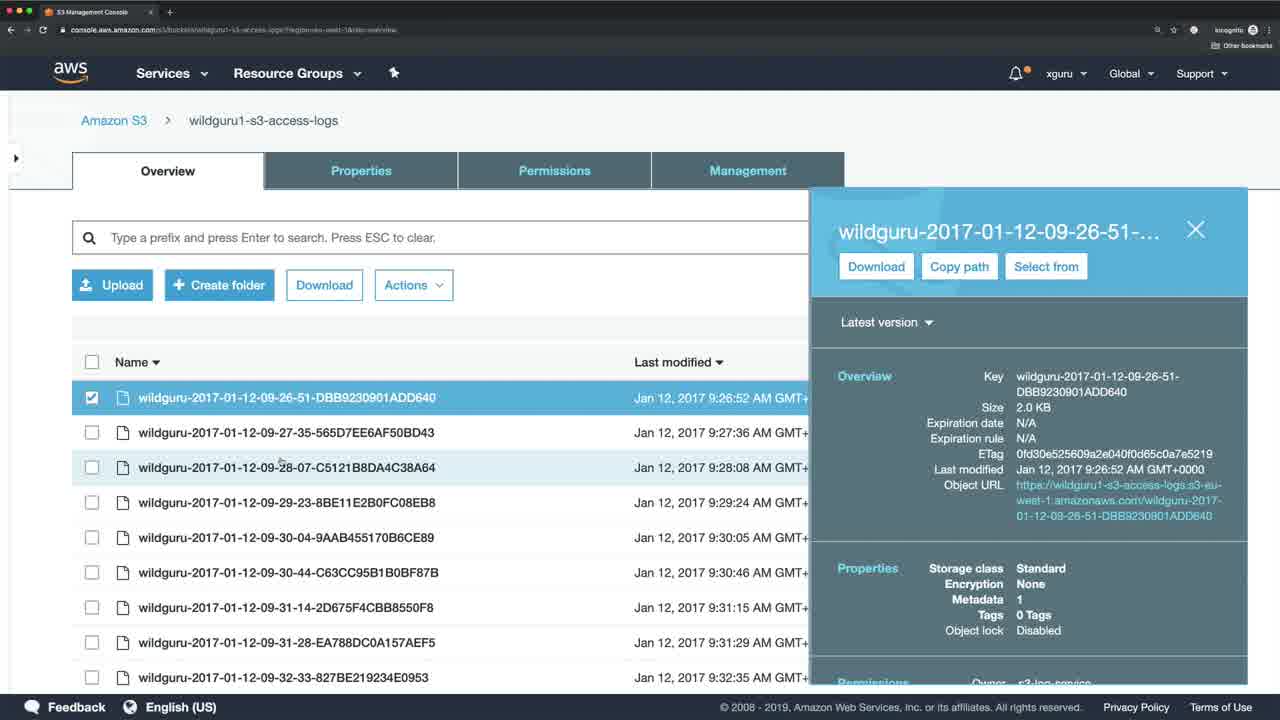Bookmark this page with the star icon
This screenshot has width=1280, height=720.
click(1174, 30)
